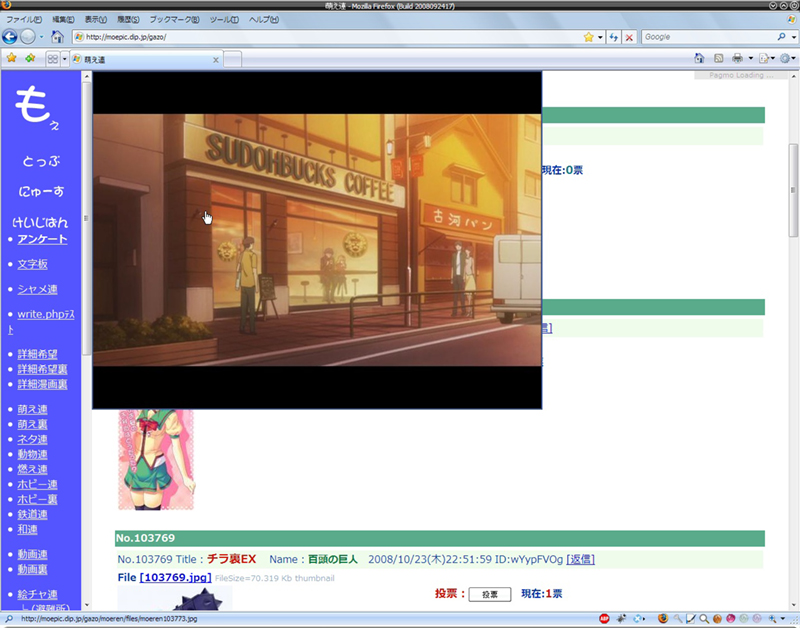The image size is (800, 628).
Task: Click the greyed Forward navigation button
Action: tap(28, 37)
